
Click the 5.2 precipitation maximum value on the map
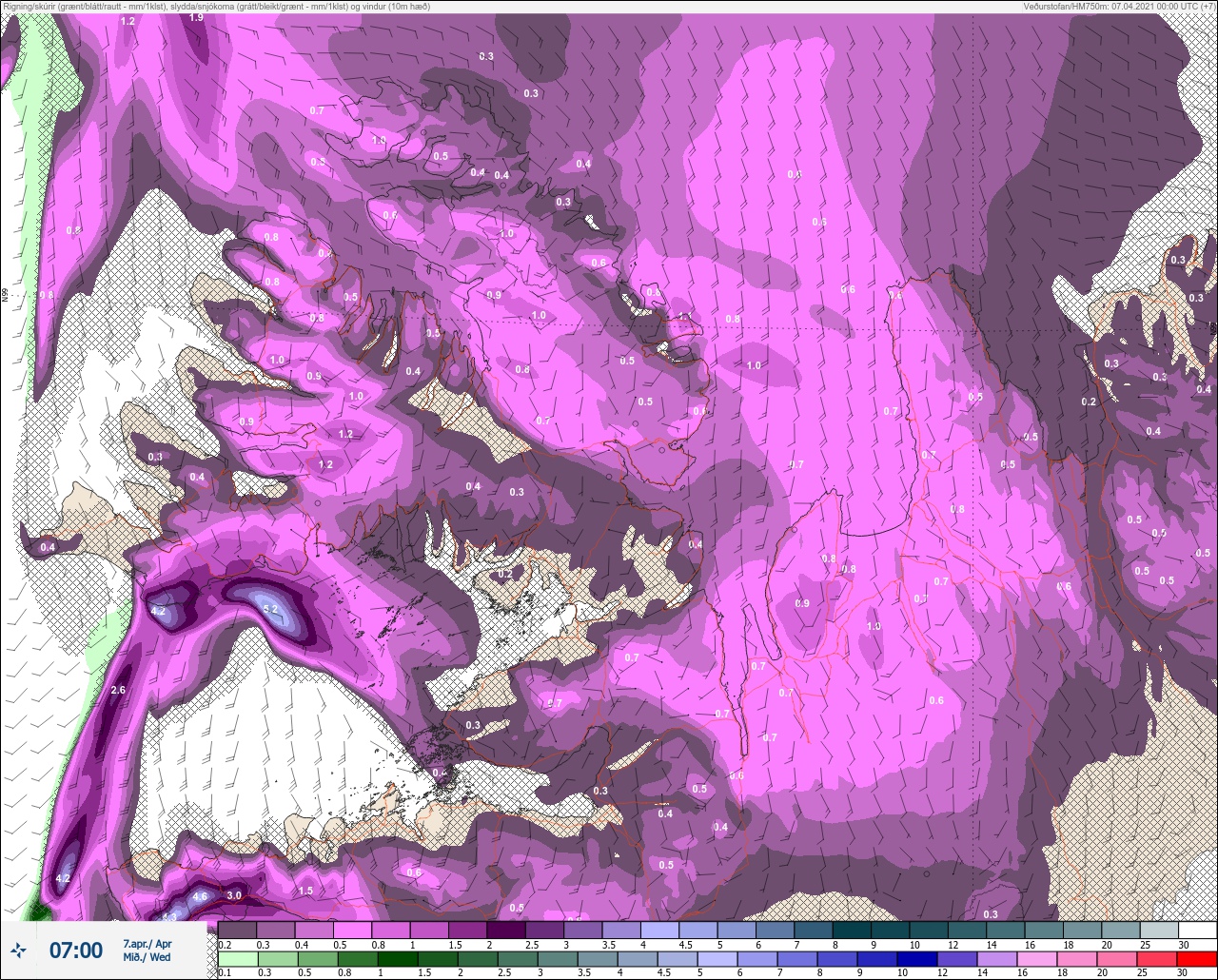coord(270,609)
